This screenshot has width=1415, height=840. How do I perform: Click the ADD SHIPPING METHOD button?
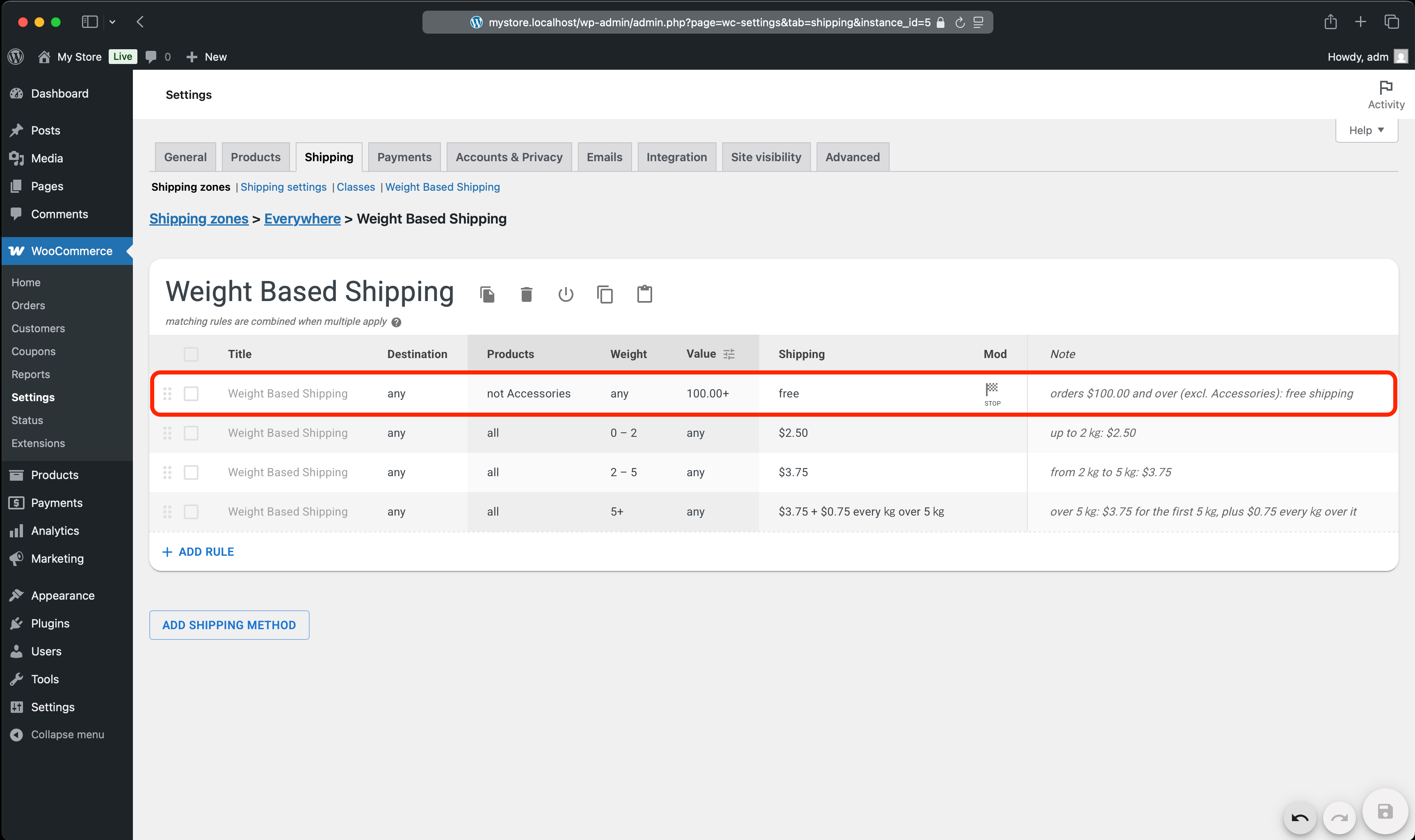(229, 625)
